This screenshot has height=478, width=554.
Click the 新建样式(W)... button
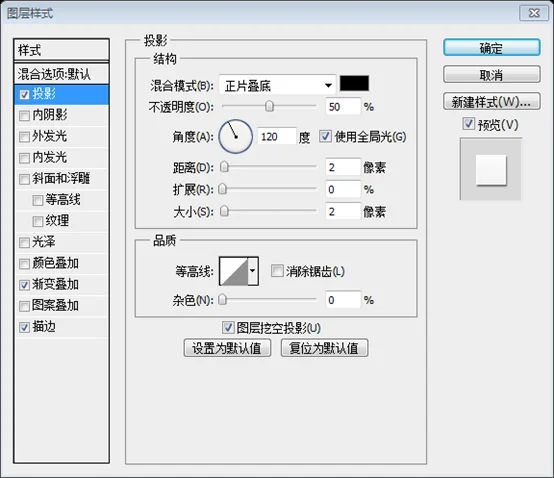pos(491,102)
